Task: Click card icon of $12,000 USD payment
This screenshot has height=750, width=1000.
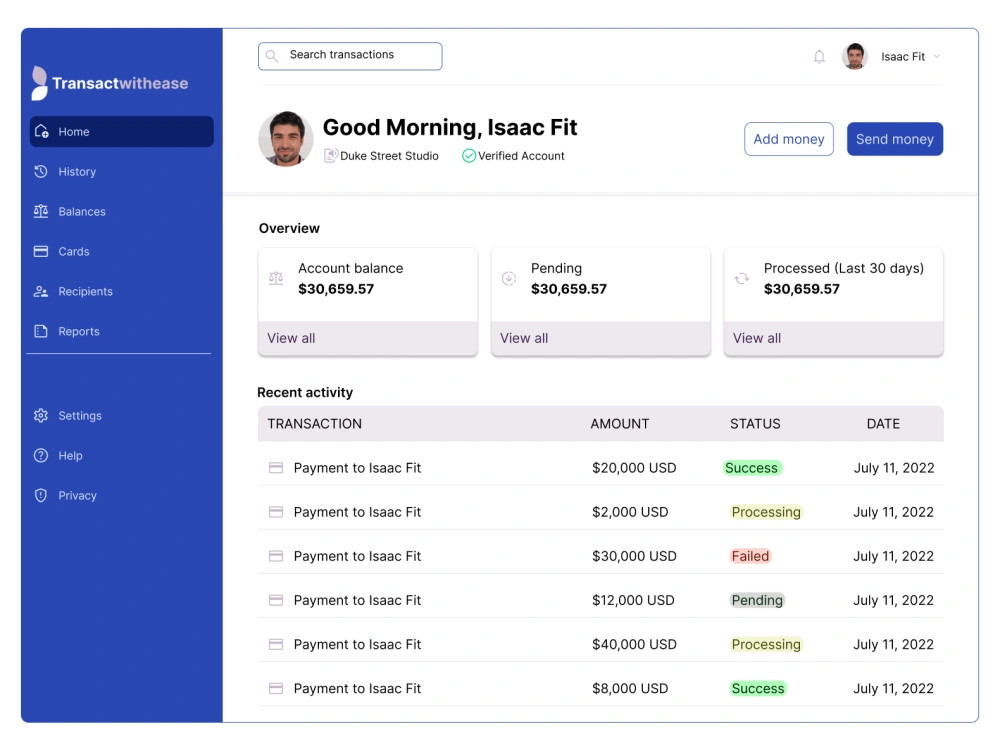Action: point(276,600)
